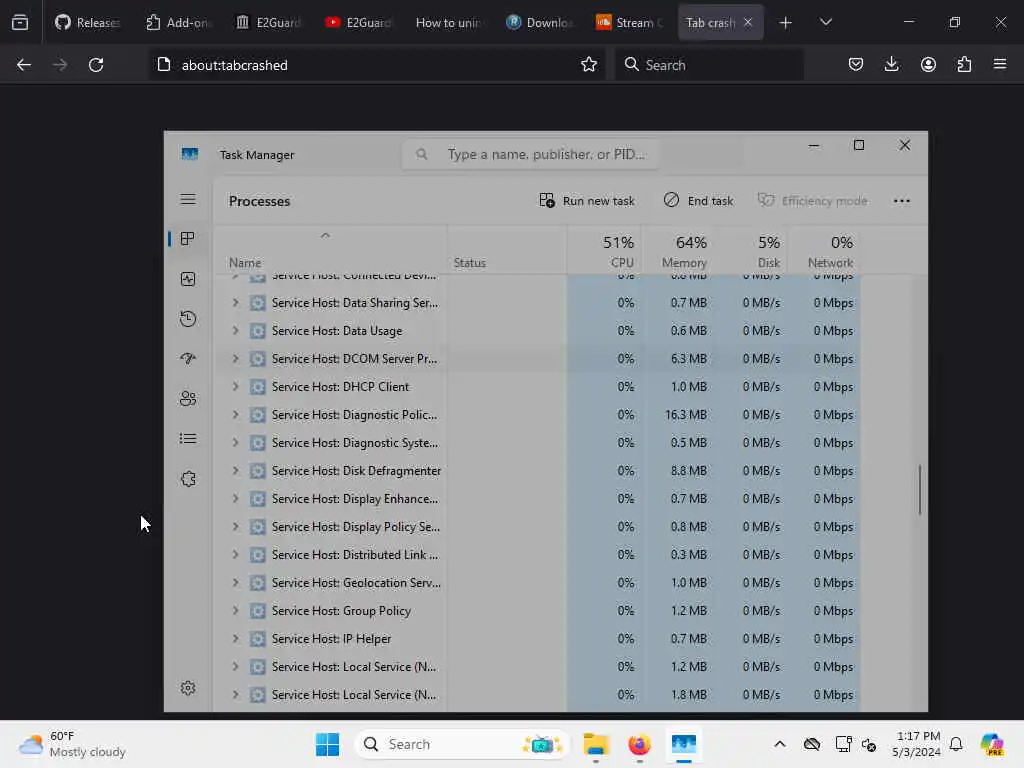Open the list all tabs dropdown
The height and width of the screenshot is (768, 1024).
point(825,23)
